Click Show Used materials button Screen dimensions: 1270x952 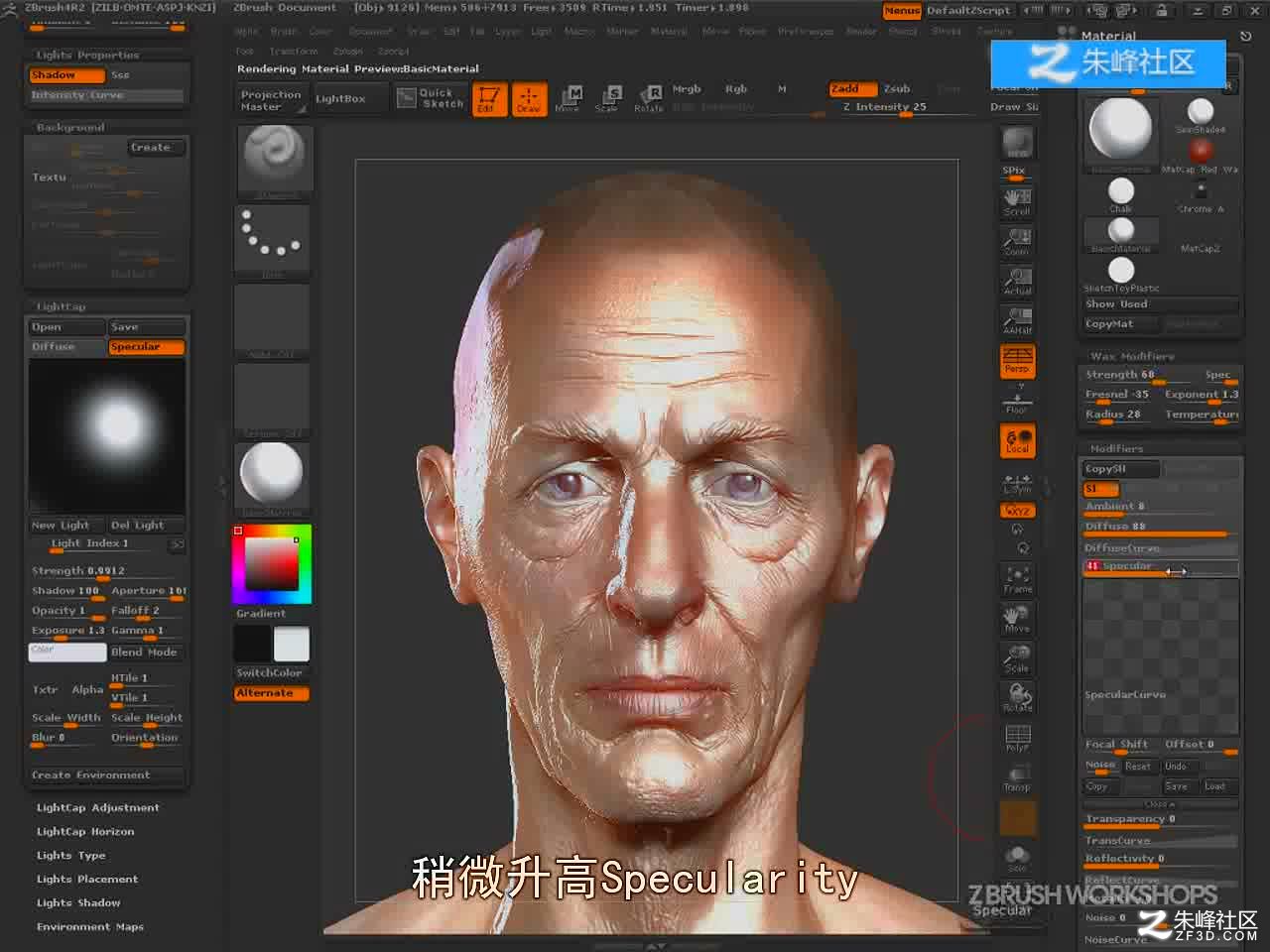tap(1161, 304)
